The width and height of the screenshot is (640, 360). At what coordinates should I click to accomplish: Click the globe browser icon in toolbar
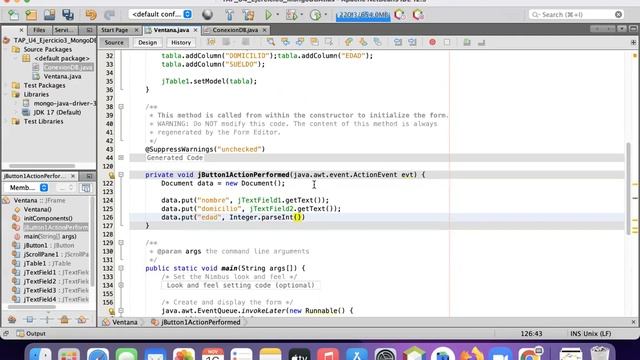pos(207,15)
